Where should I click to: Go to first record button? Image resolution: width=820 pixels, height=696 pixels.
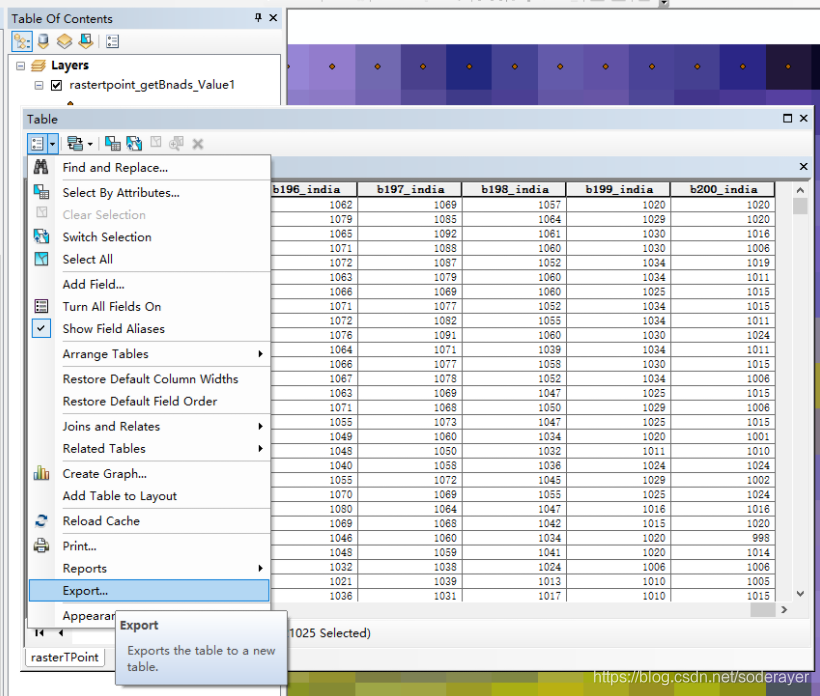coord(39,633)
